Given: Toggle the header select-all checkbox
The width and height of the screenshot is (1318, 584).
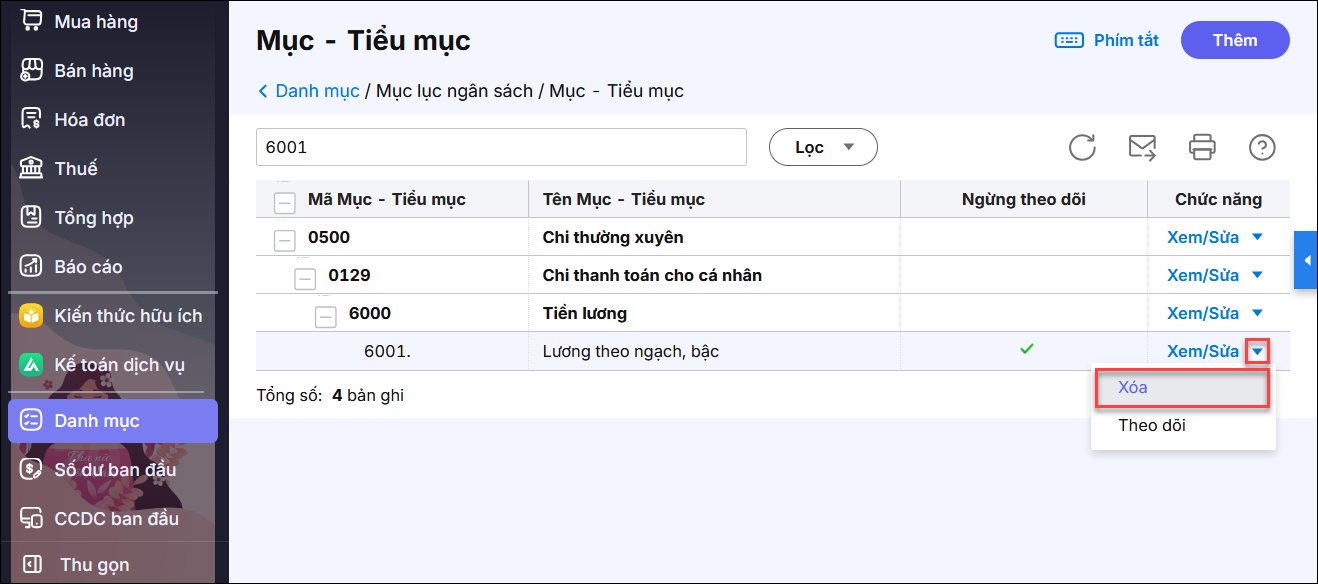Looking at the screenshot, I should click(285, 203).
